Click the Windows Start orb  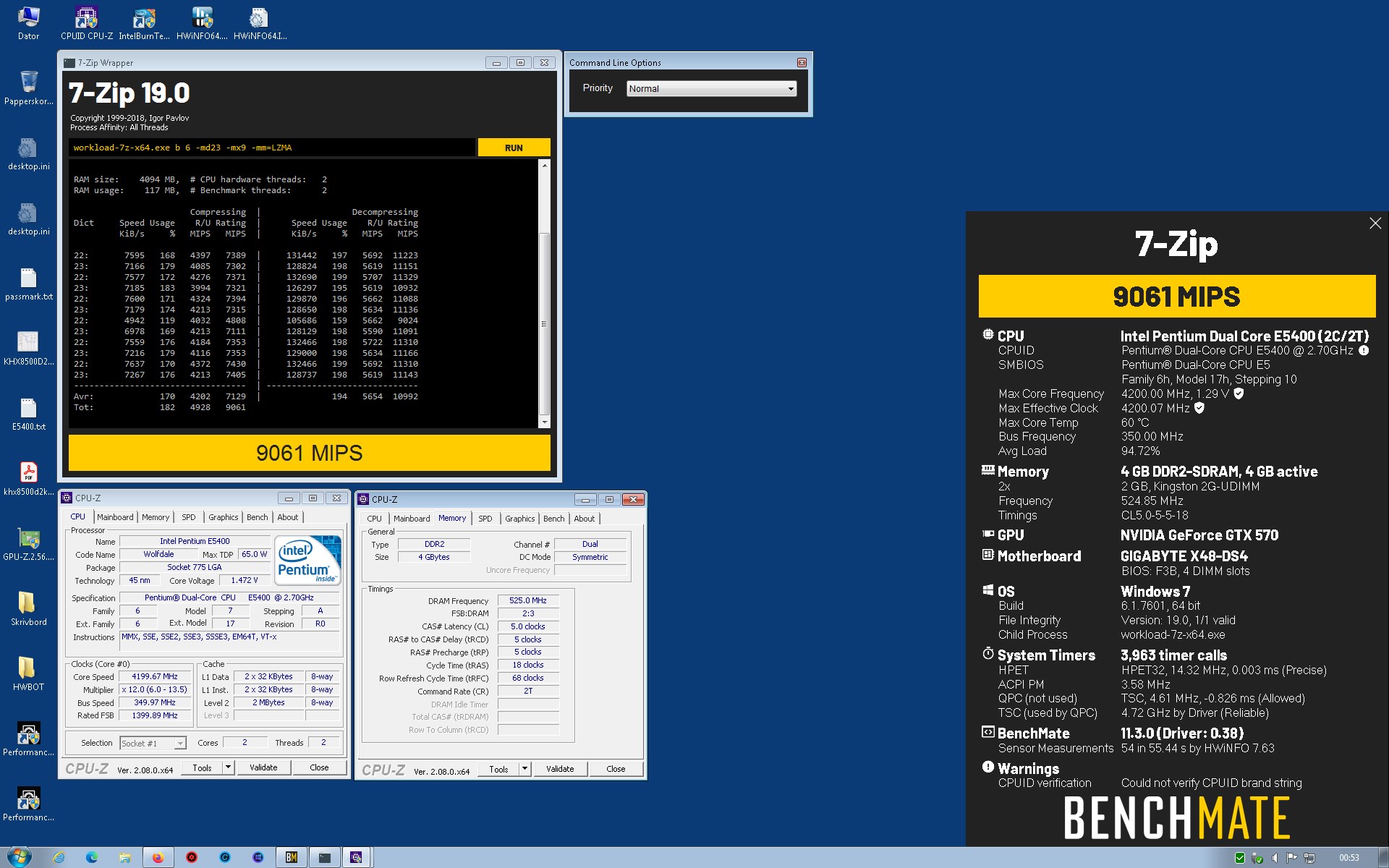click(19, 857)
